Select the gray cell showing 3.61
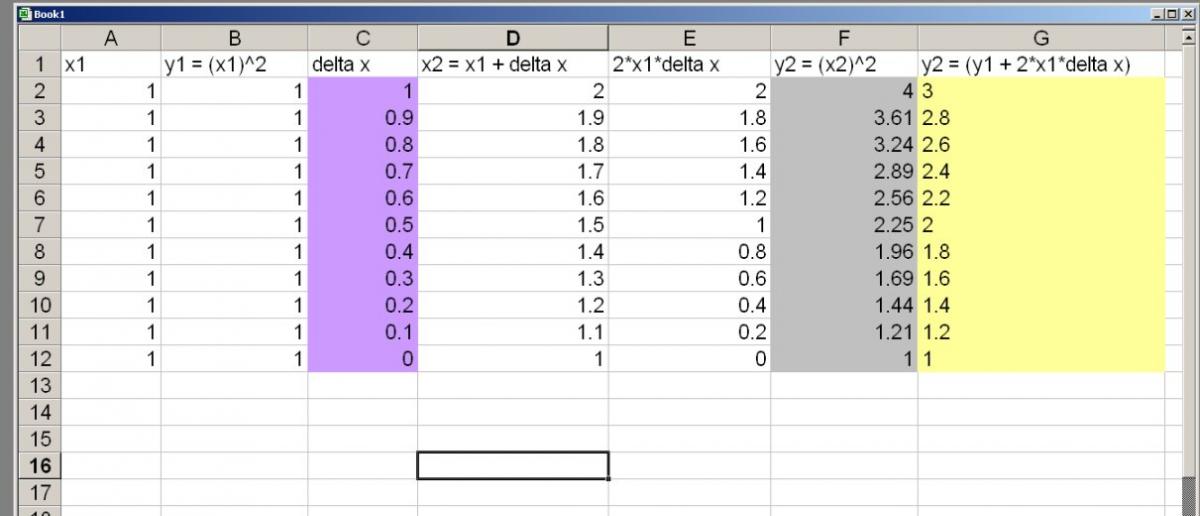1200x516 pixels. pos(844,118)
